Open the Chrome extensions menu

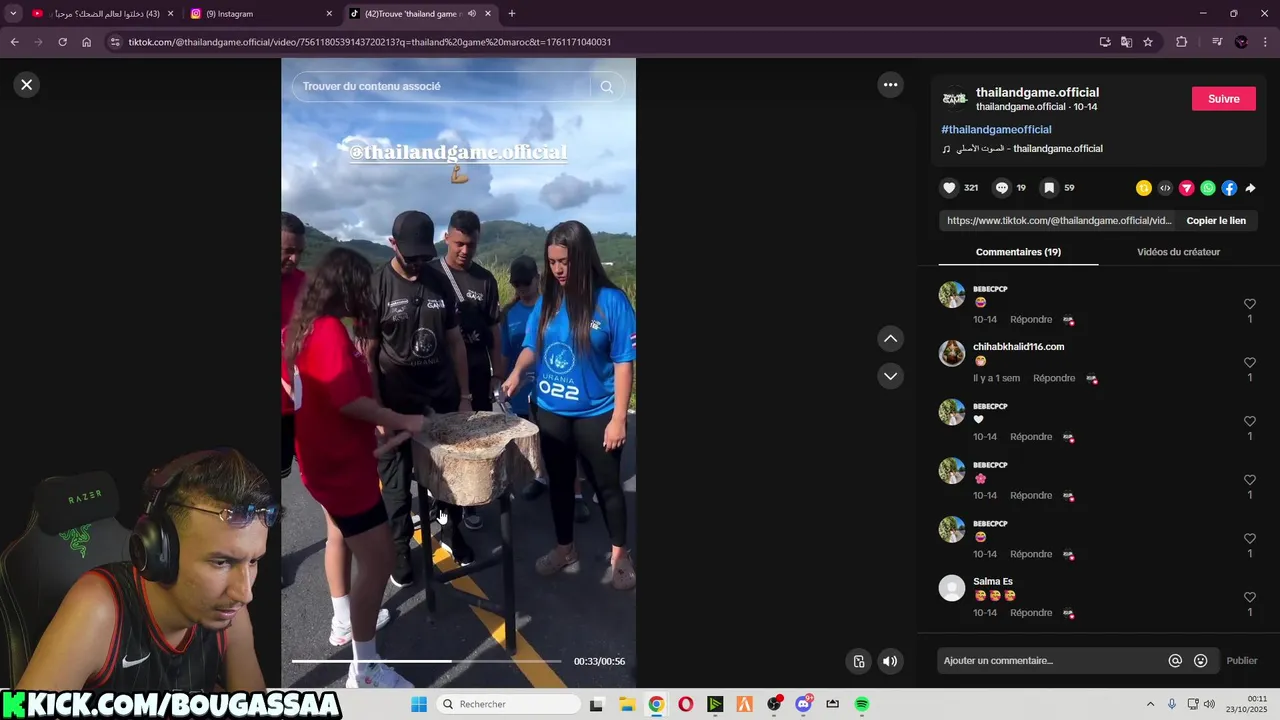click(x=1181, y=42)
